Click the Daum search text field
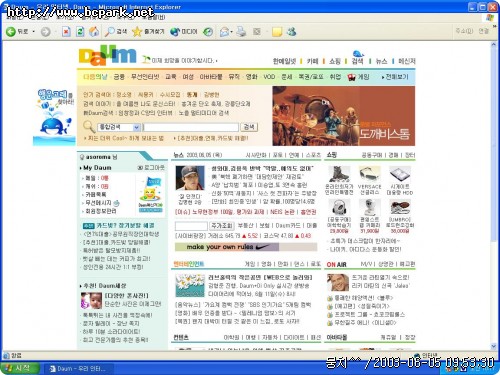Image resolution: width=500 pixels, height=375 pixels. point(191,127)
